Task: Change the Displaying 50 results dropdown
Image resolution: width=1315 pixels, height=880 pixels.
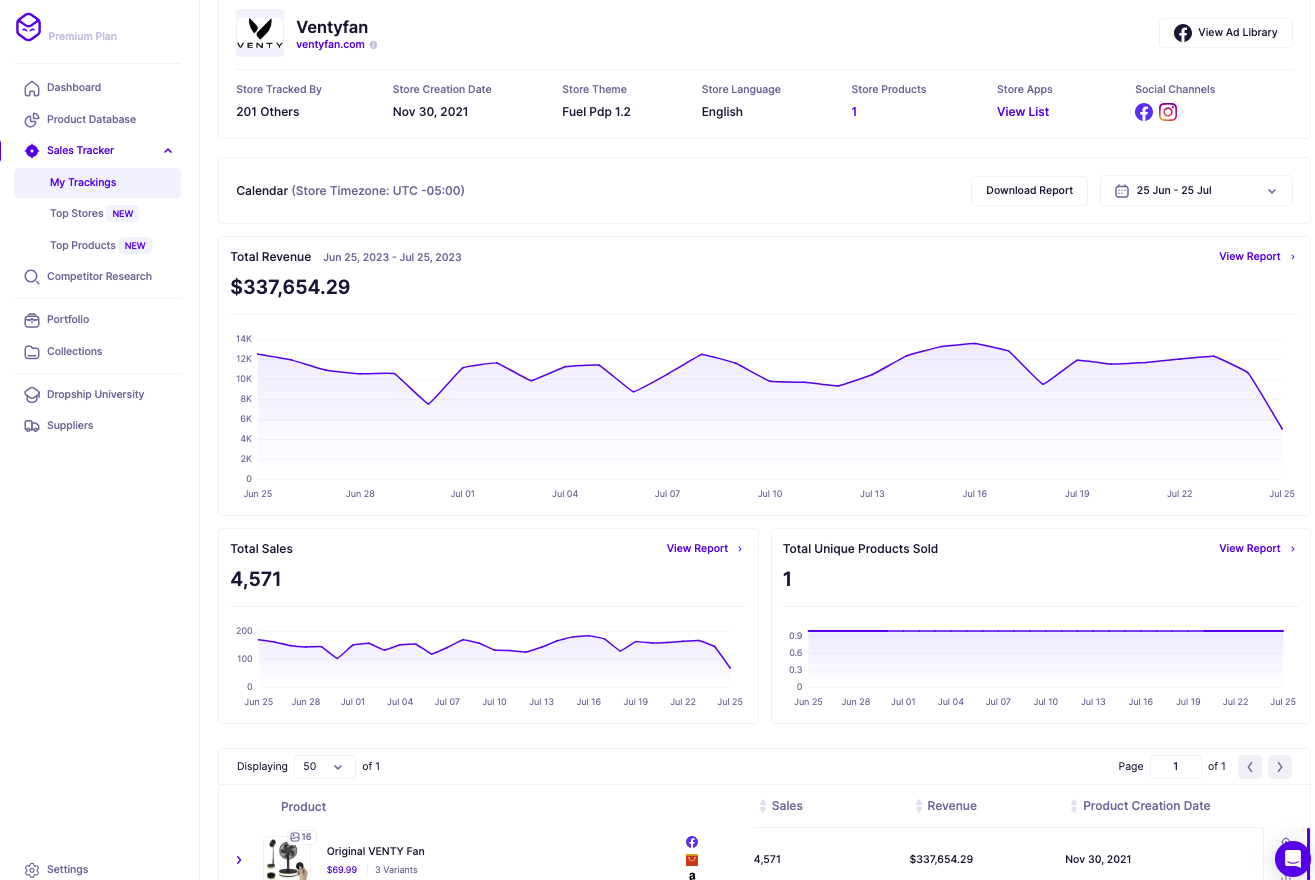Action: pyautogui.click(x=324, y=766)
